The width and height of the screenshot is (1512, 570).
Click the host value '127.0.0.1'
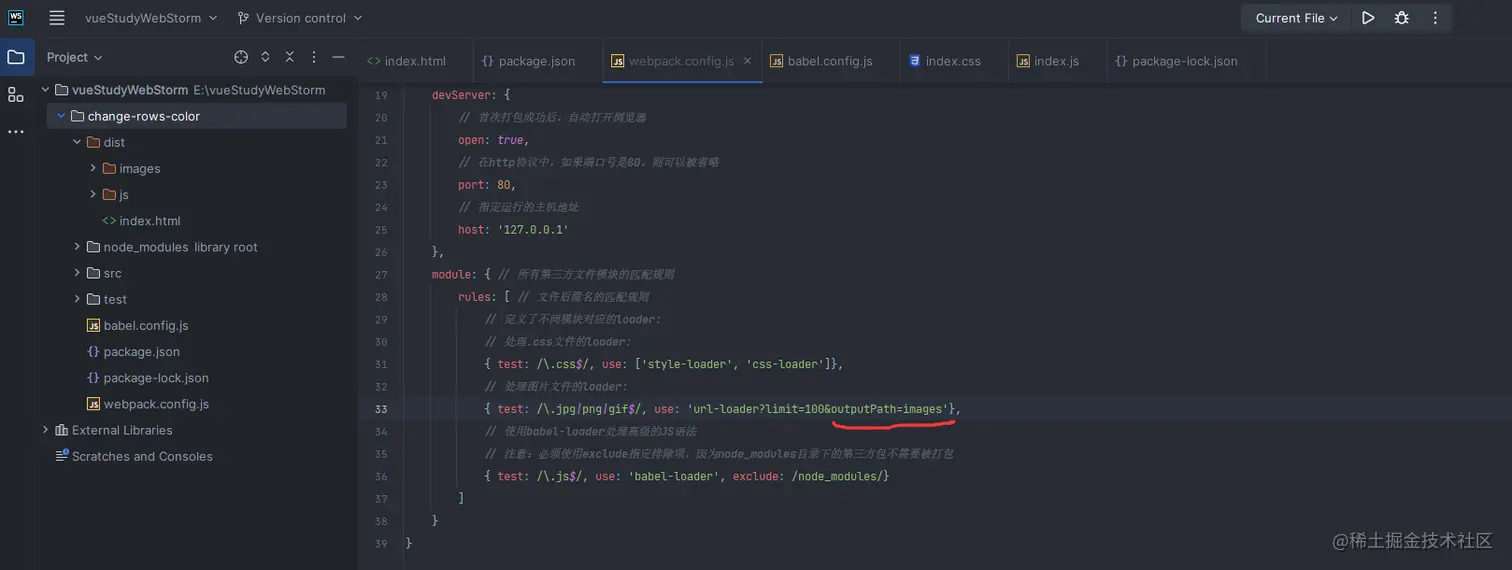pos(532,230)
